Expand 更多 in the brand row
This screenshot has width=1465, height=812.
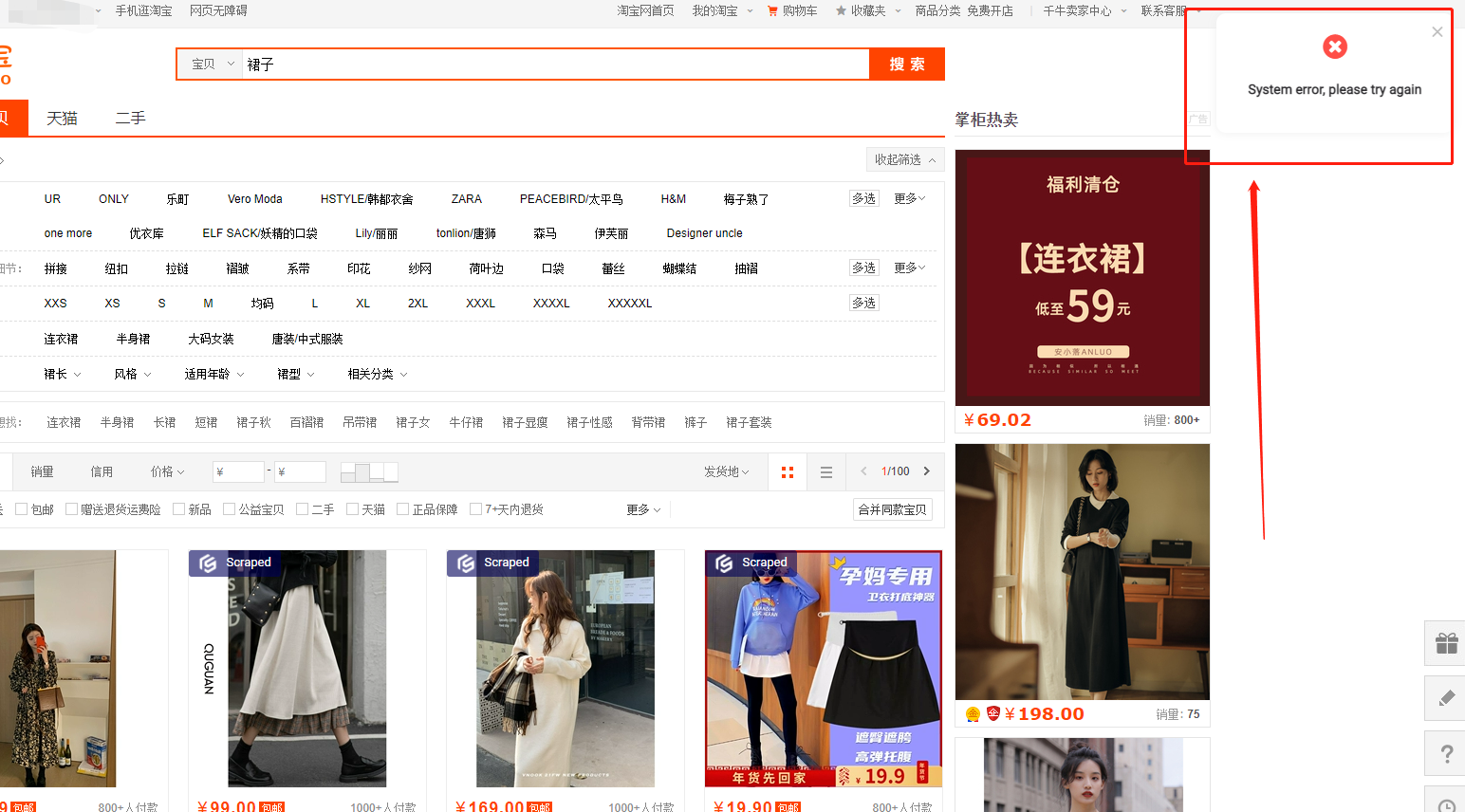tap(909, 198)
